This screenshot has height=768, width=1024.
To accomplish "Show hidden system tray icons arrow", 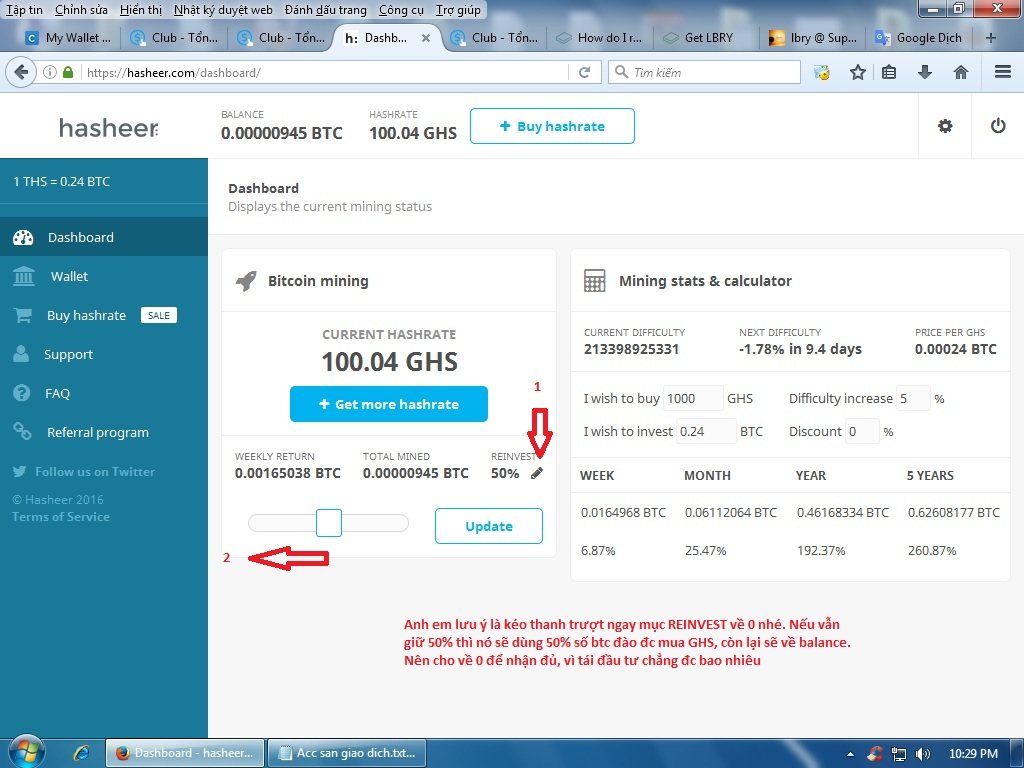I will click(850, 754).
